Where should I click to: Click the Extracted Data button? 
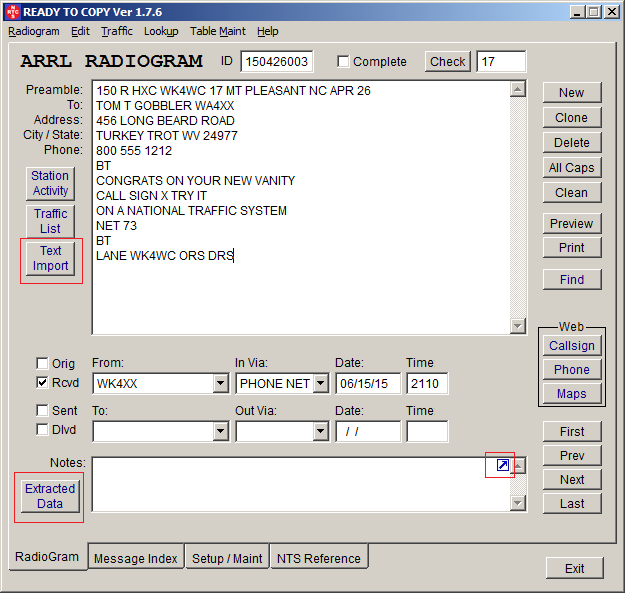tap(50, 496)
